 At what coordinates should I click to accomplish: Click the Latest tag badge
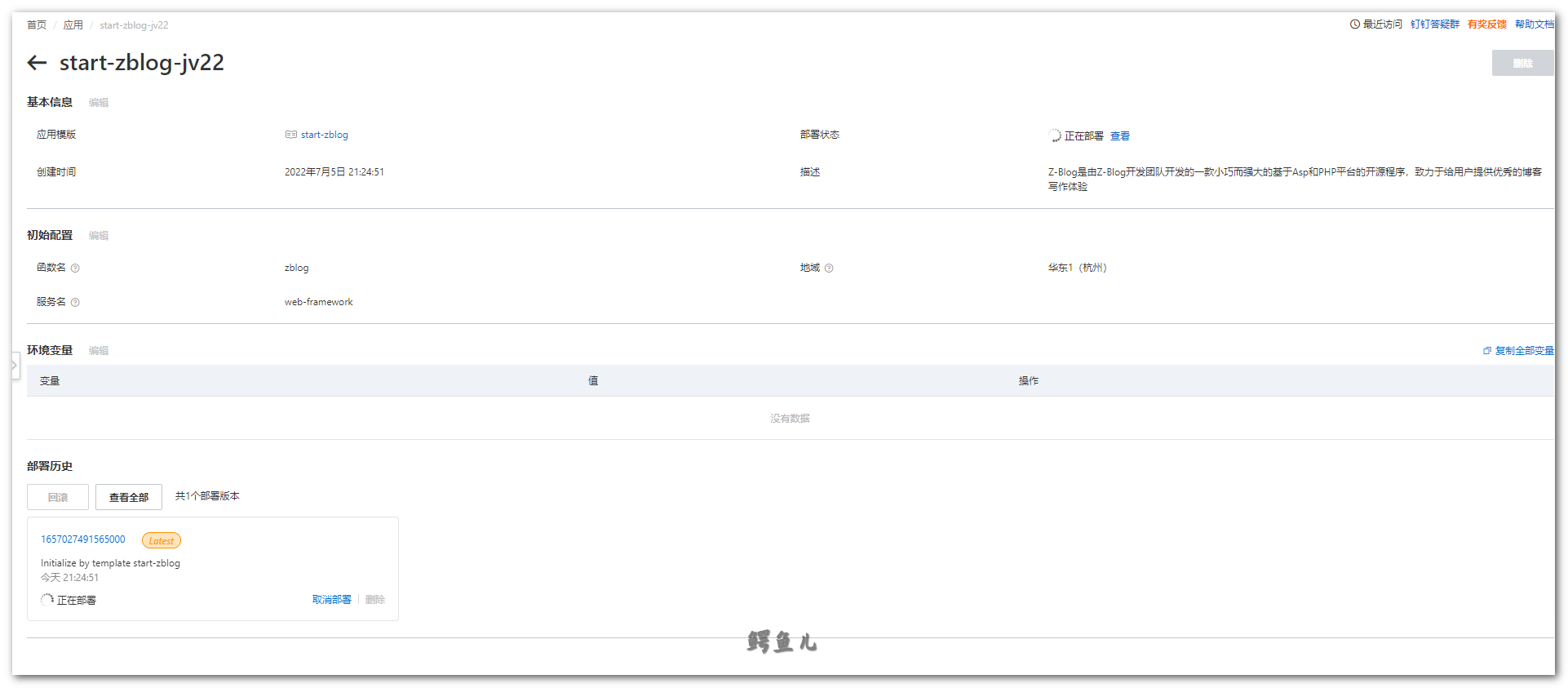(x=162, y=540)
